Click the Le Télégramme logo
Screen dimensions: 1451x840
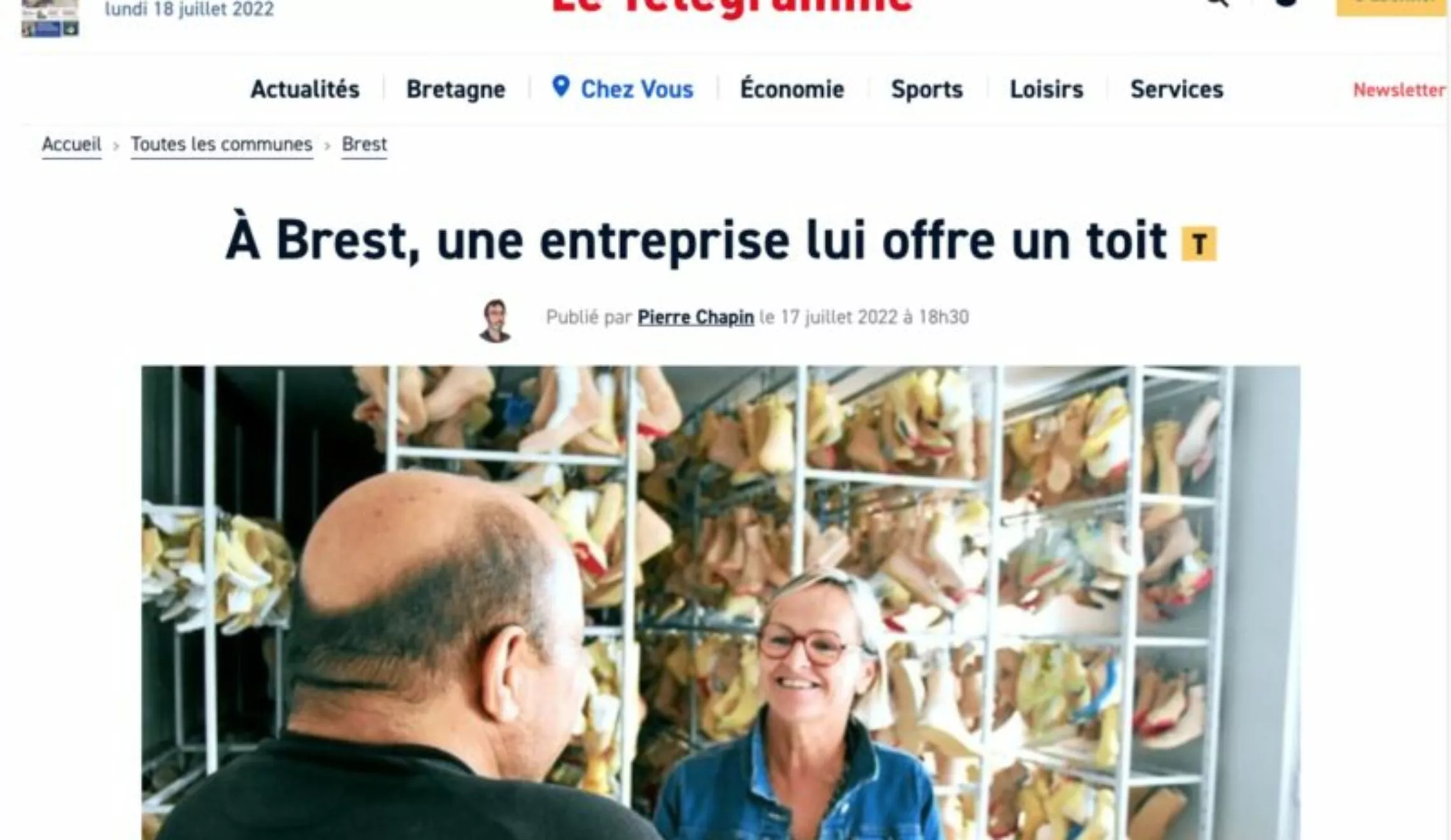point(732,6)
